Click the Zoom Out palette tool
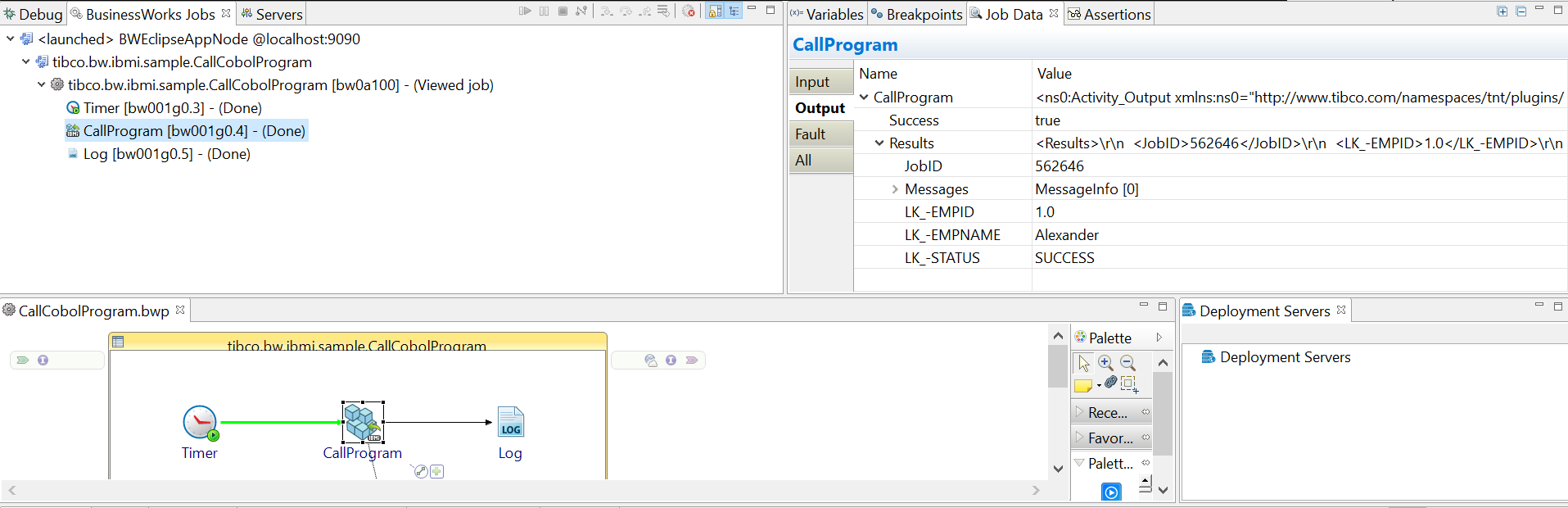The width and height of the screenshot is (1568, 508). tap(1127, 363)
